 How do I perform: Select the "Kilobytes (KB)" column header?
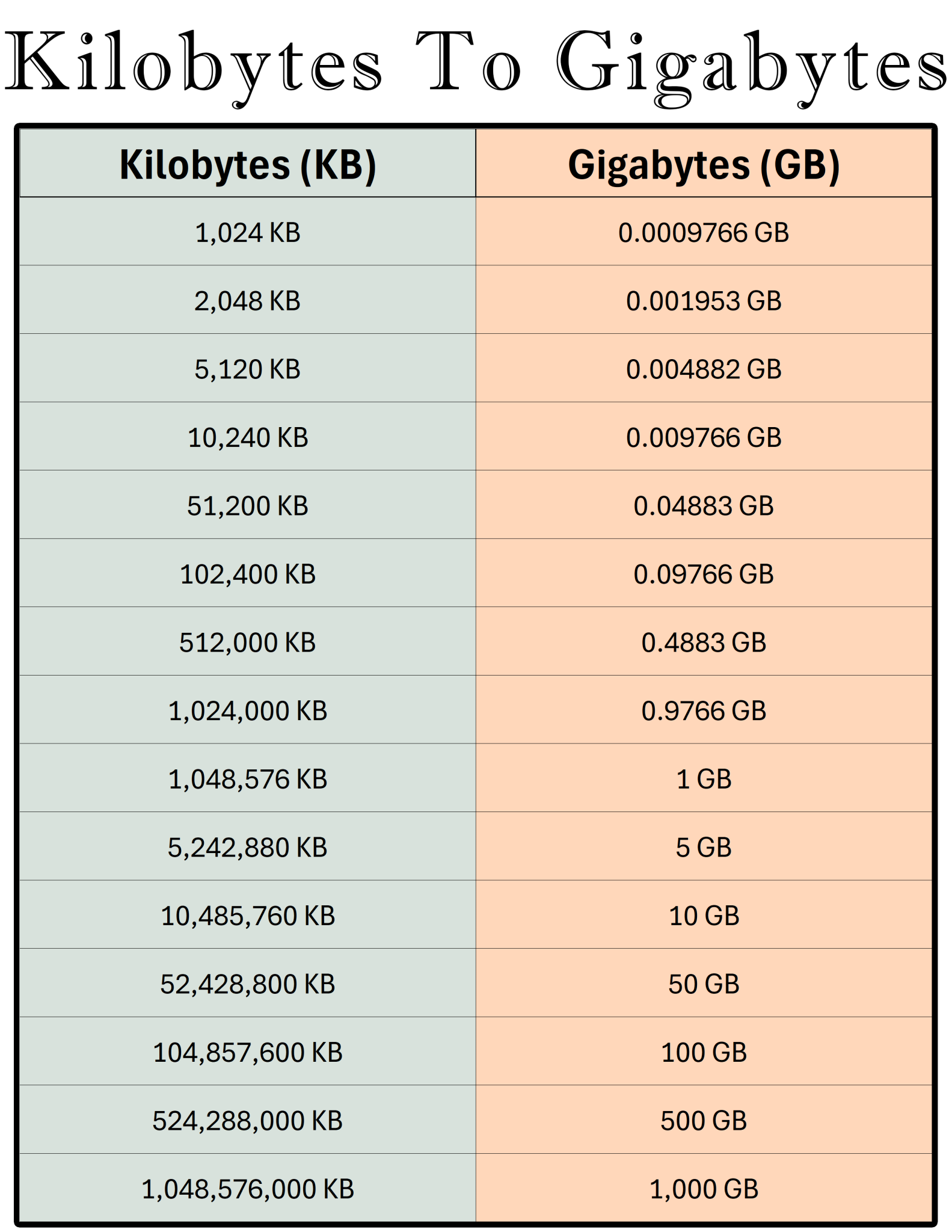[247, 165]
